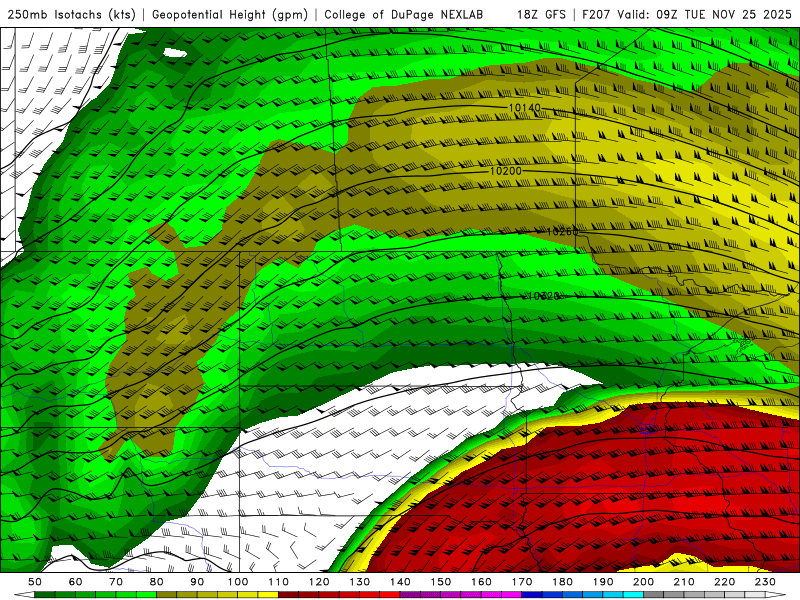The width and height of the screenshot is (800, 600).
Task: Click the 10140 height contour label
Action: [x=524, y=108]
